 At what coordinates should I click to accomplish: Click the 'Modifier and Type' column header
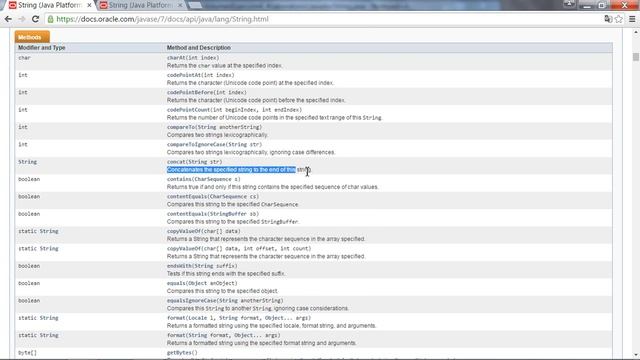coord(42,48)
